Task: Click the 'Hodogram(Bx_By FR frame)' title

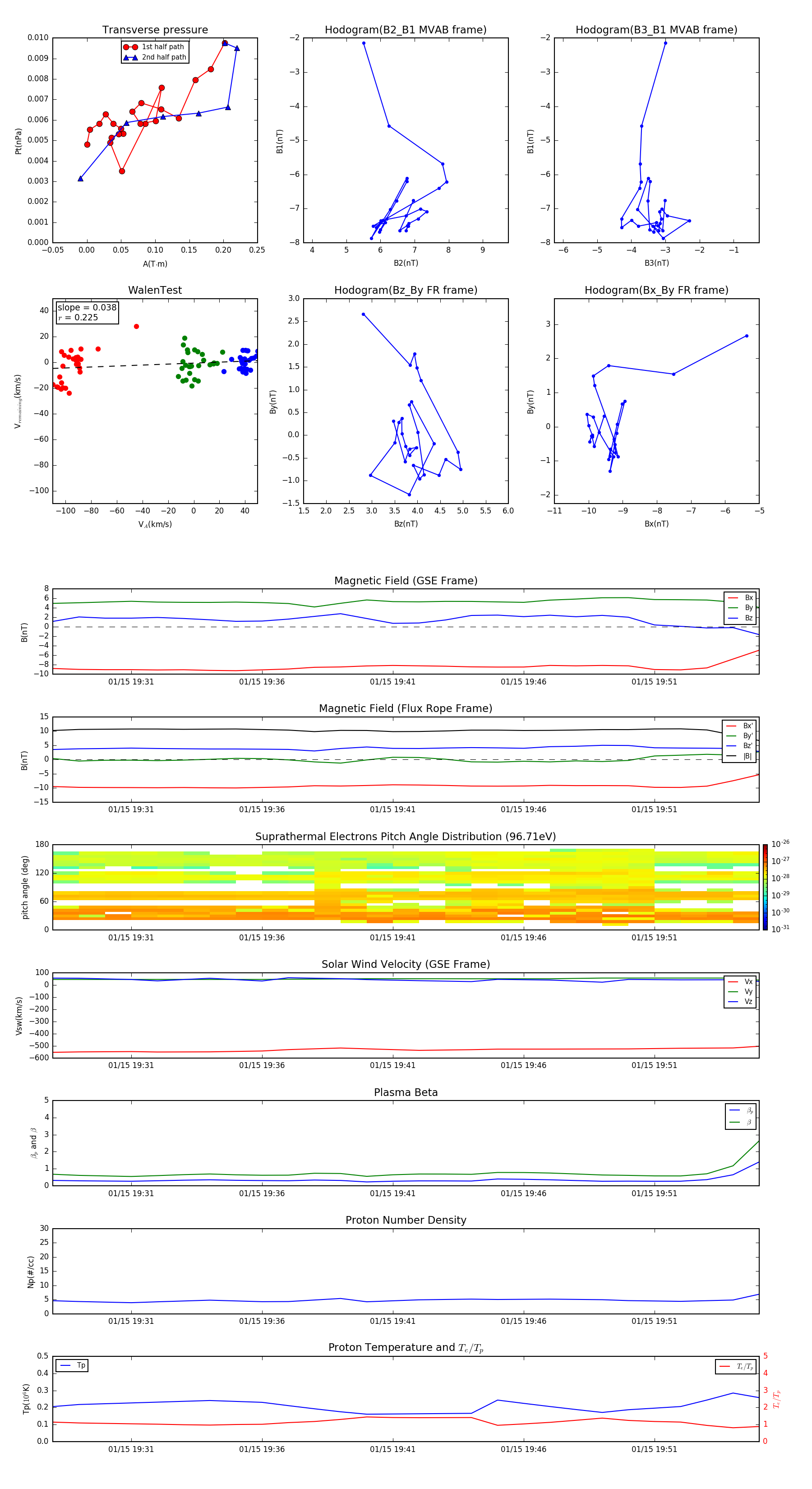Action: (x=656, y=290)
